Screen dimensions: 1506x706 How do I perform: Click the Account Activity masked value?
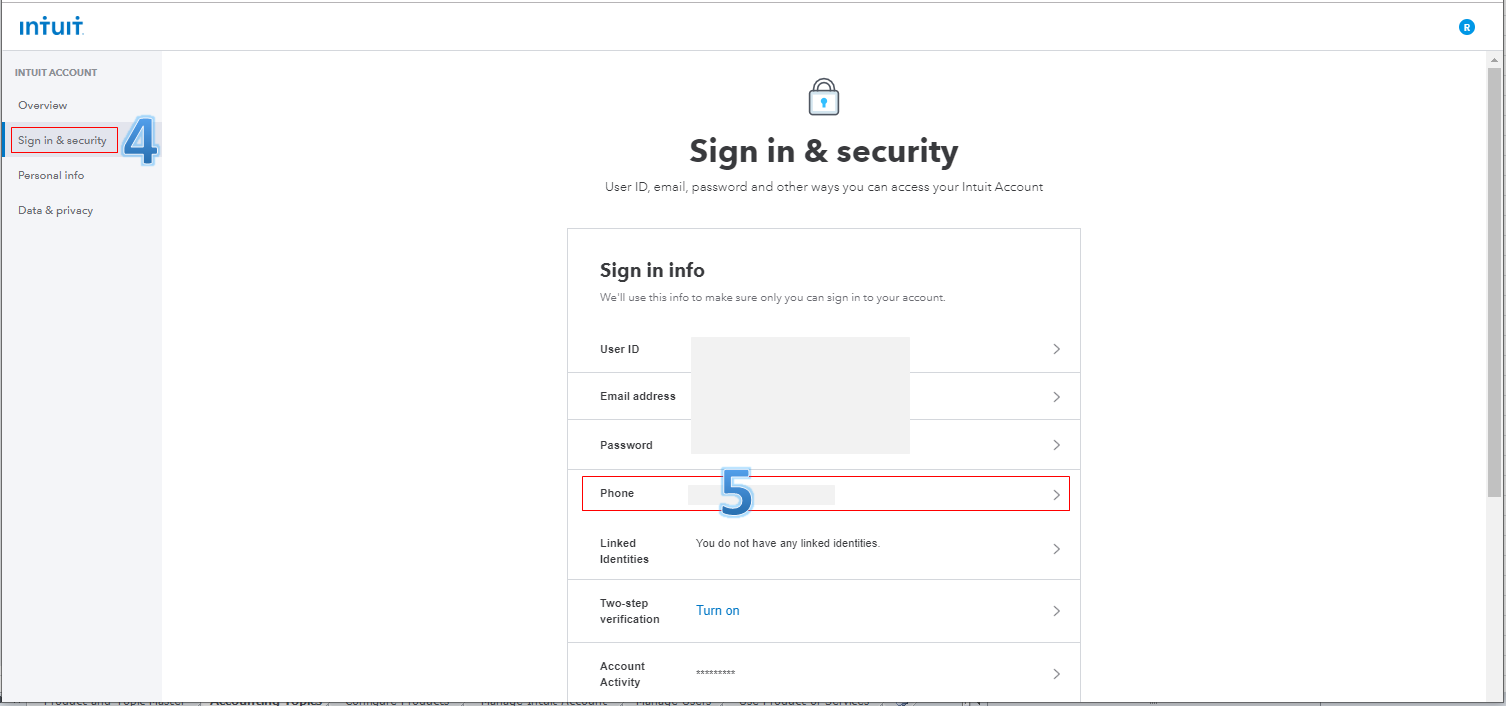click(715, 674)
